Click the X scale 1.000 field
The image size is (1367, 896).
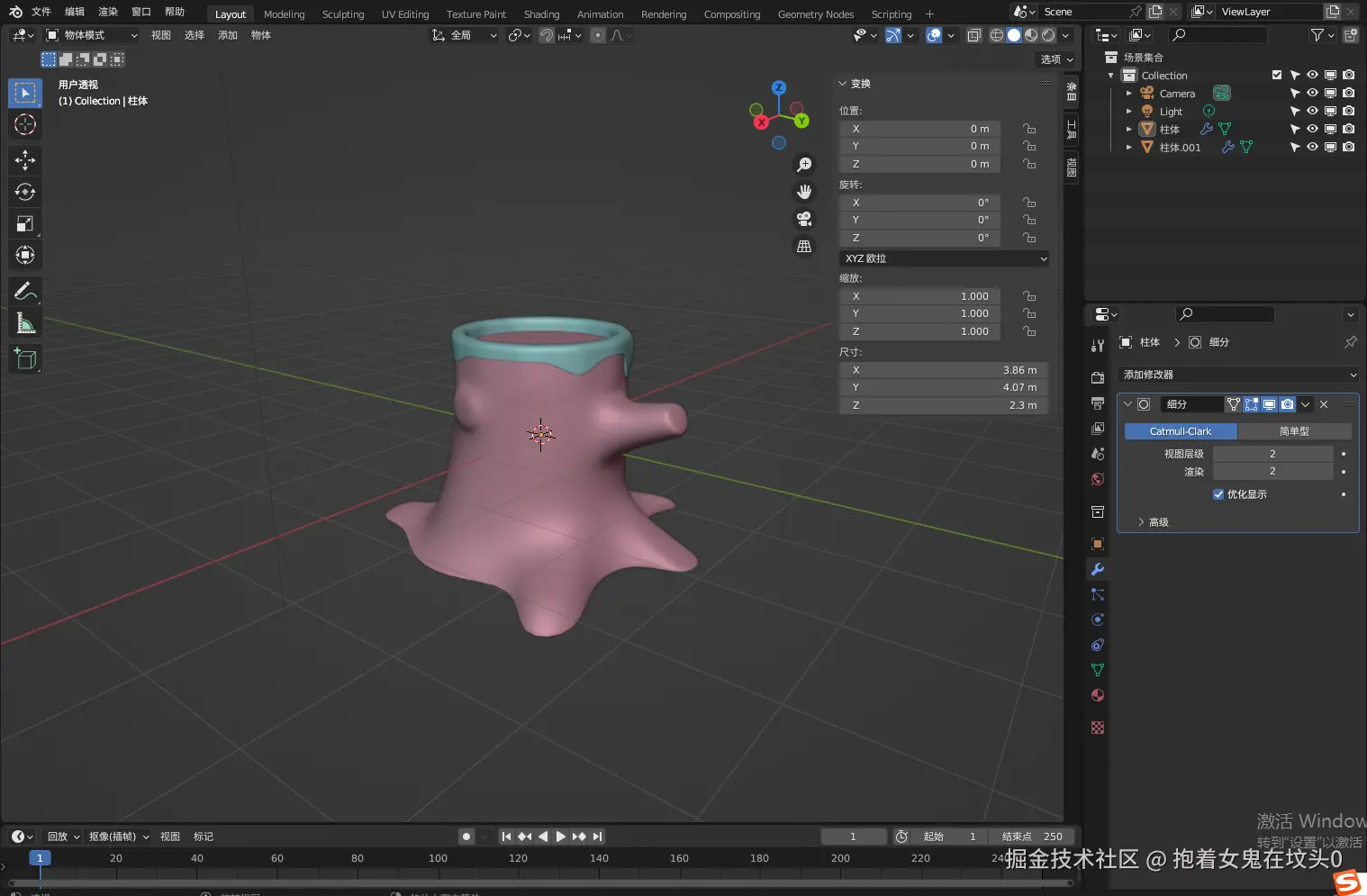point(918,296)
